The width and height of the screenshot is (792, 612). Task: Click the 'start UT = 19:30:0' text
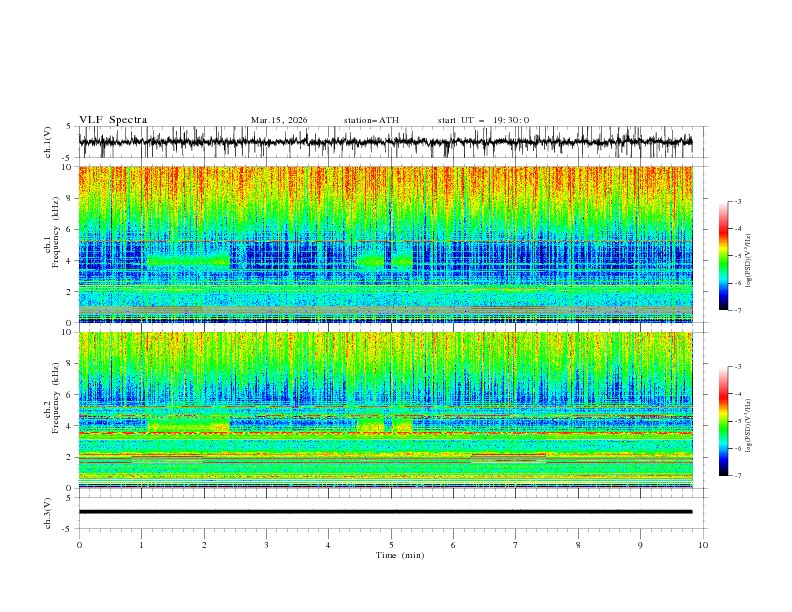click(483, 120)
